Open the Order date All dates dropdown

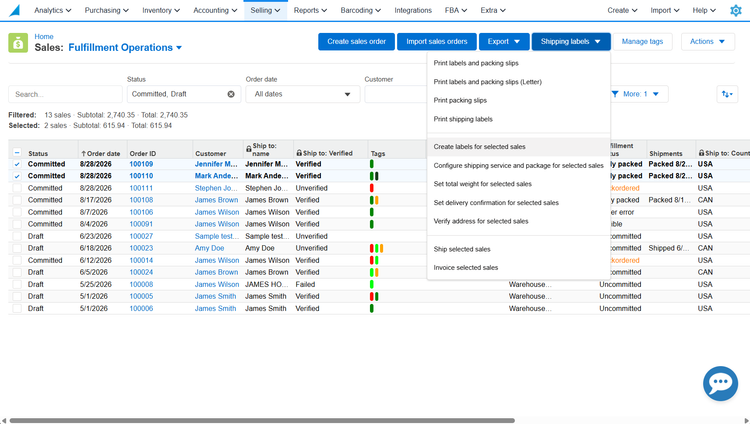pyautogui.click(x=302, y=94)
